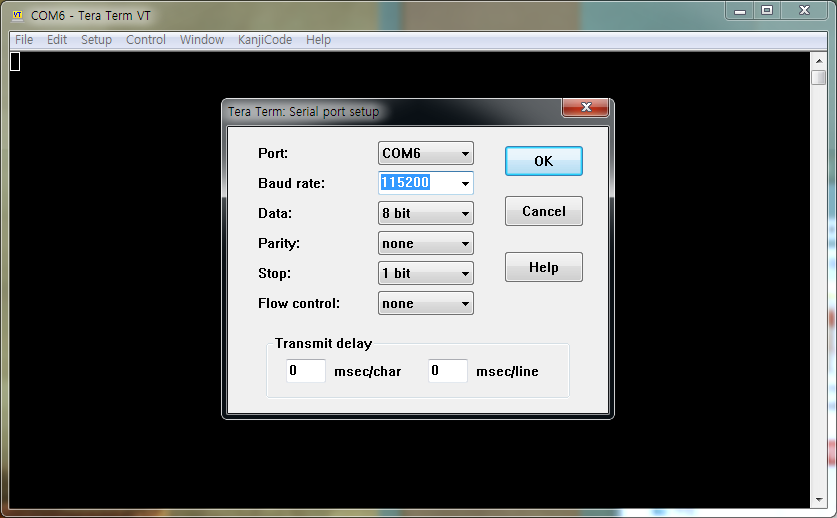Click Cancel in Serial port setup
837x518 pixels.
point(543,211)
